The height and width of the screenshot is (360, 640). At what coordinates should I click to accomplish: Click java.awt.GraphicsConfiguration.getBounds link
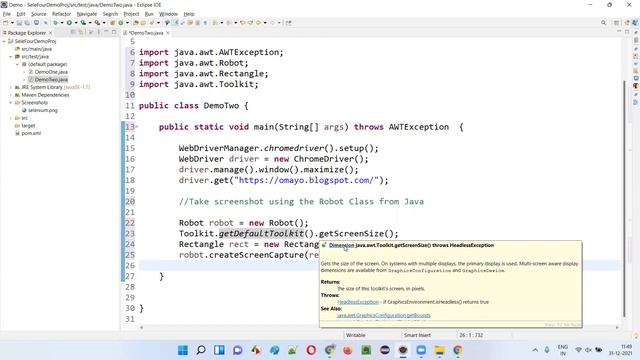384,316
